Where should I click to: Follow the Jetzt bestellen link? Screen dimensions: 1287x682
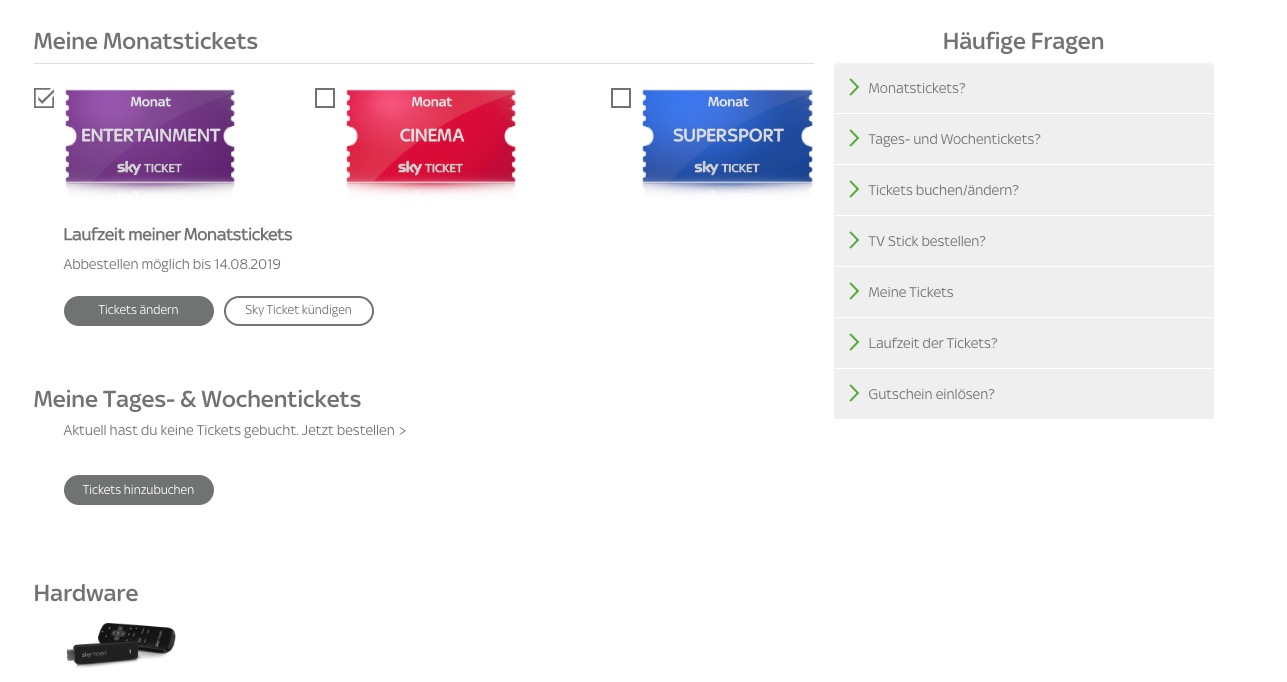355,431
